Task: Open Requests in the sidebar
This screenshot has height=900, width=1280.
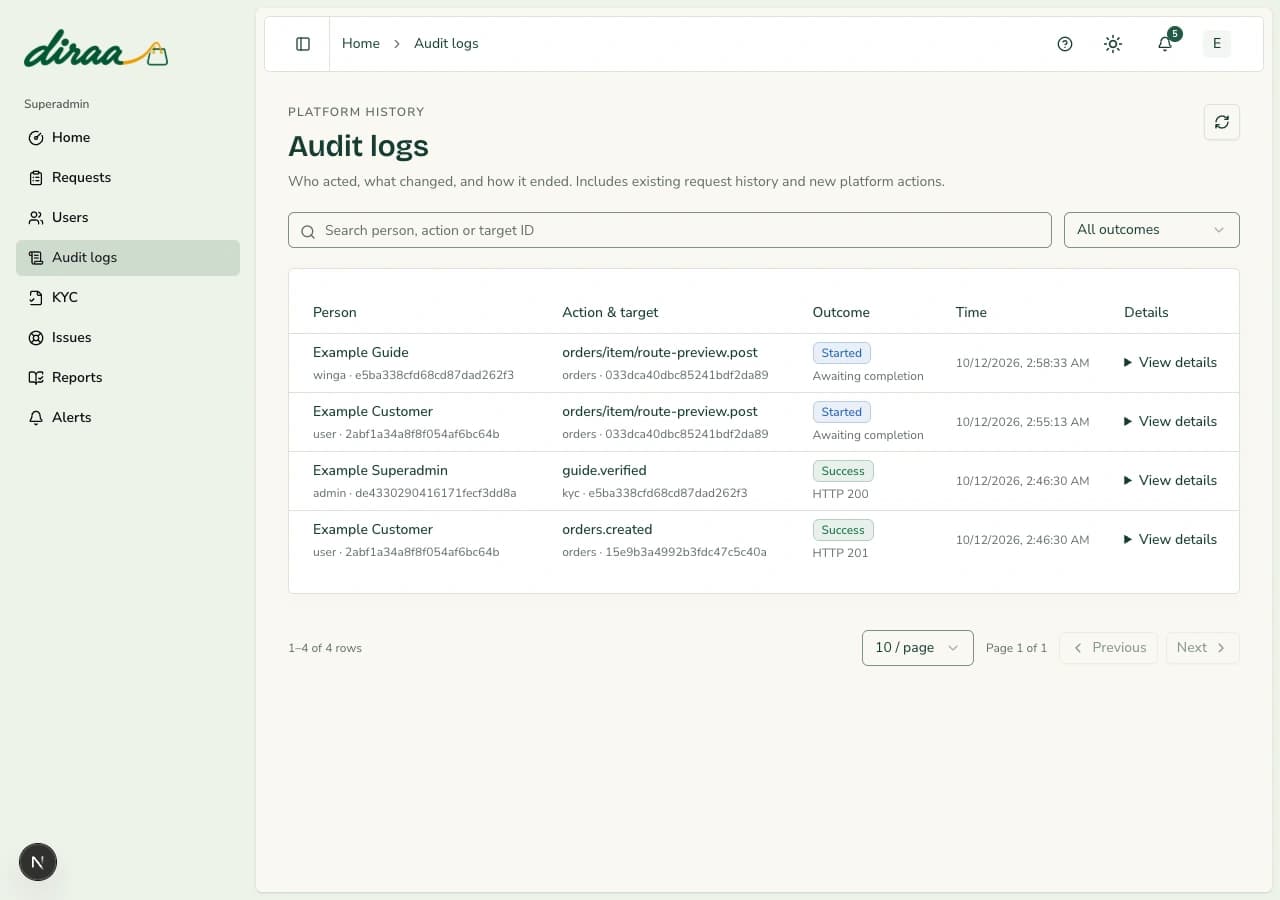Action: coord(128,178)
